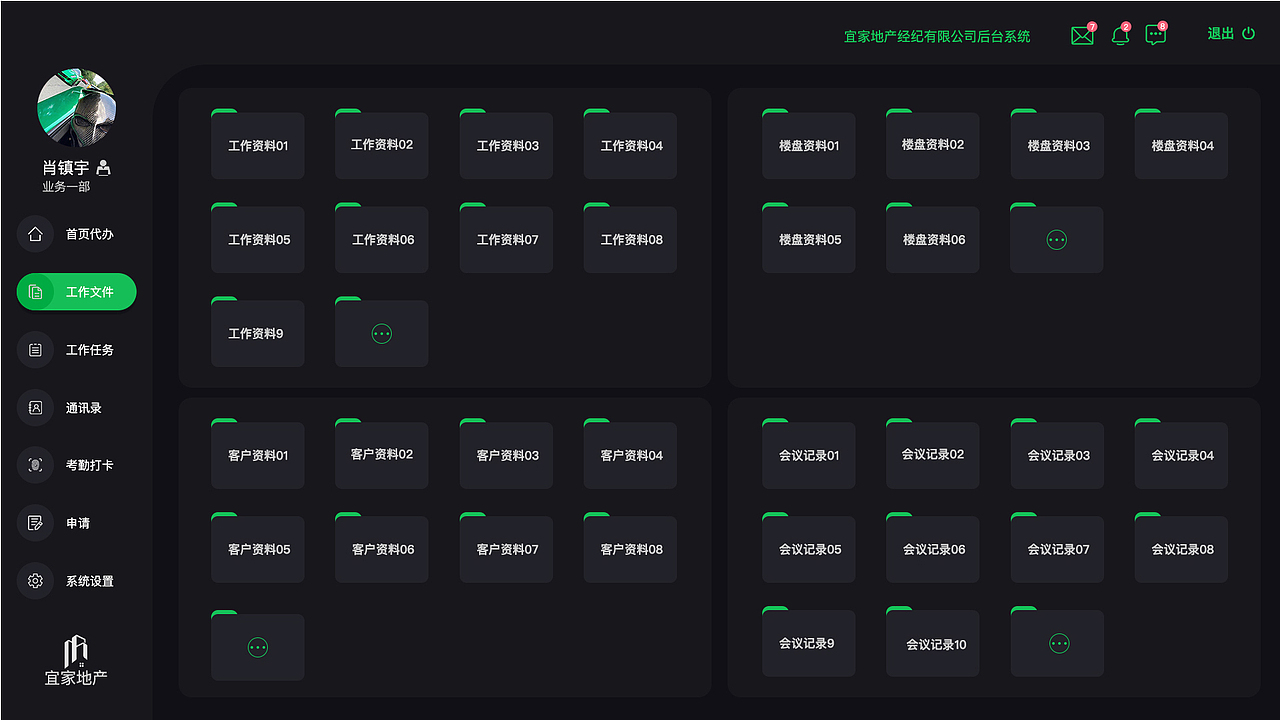Screen dimensions: 1280x720
Task: Open folder 会议记录9
Action: (808, 642)
